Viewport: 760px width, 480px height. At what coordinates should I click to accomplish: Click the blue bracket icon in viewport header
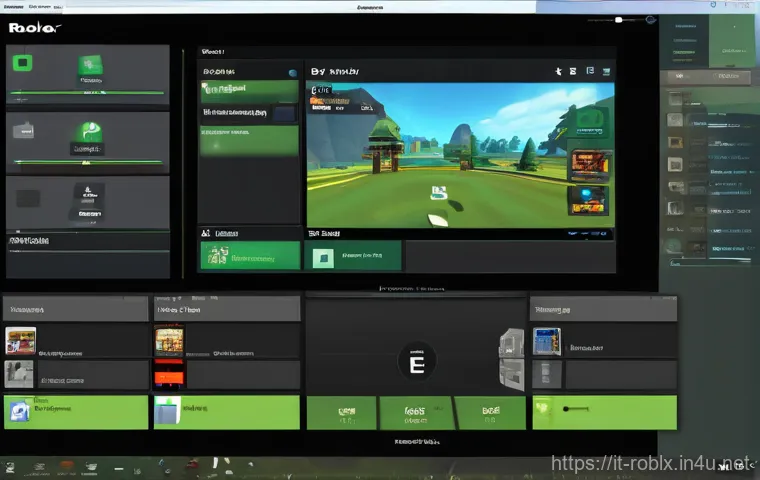click(x=590, y=71)
